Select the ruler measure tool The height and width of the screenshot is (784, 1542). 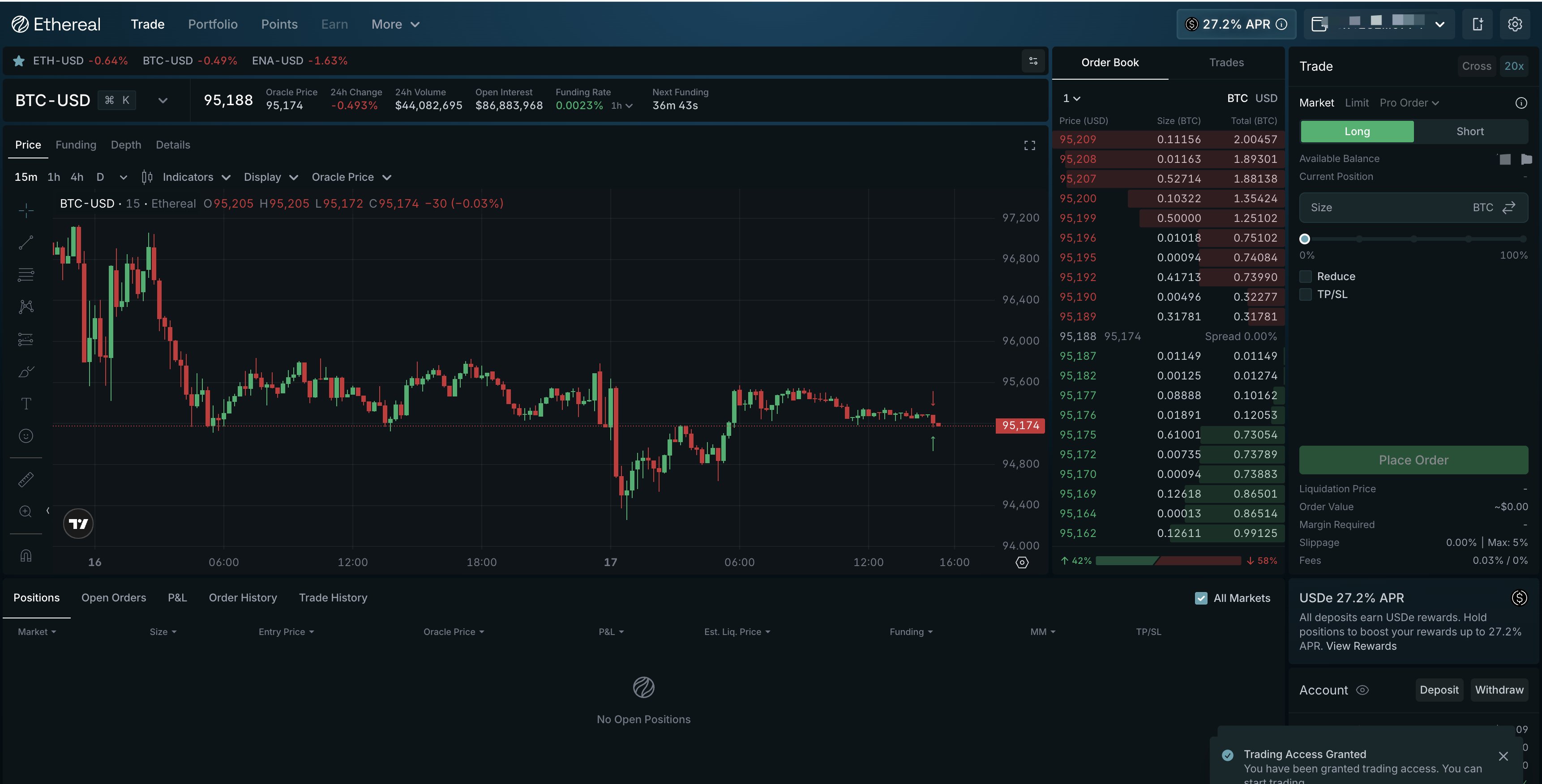(x=26, y=479)
